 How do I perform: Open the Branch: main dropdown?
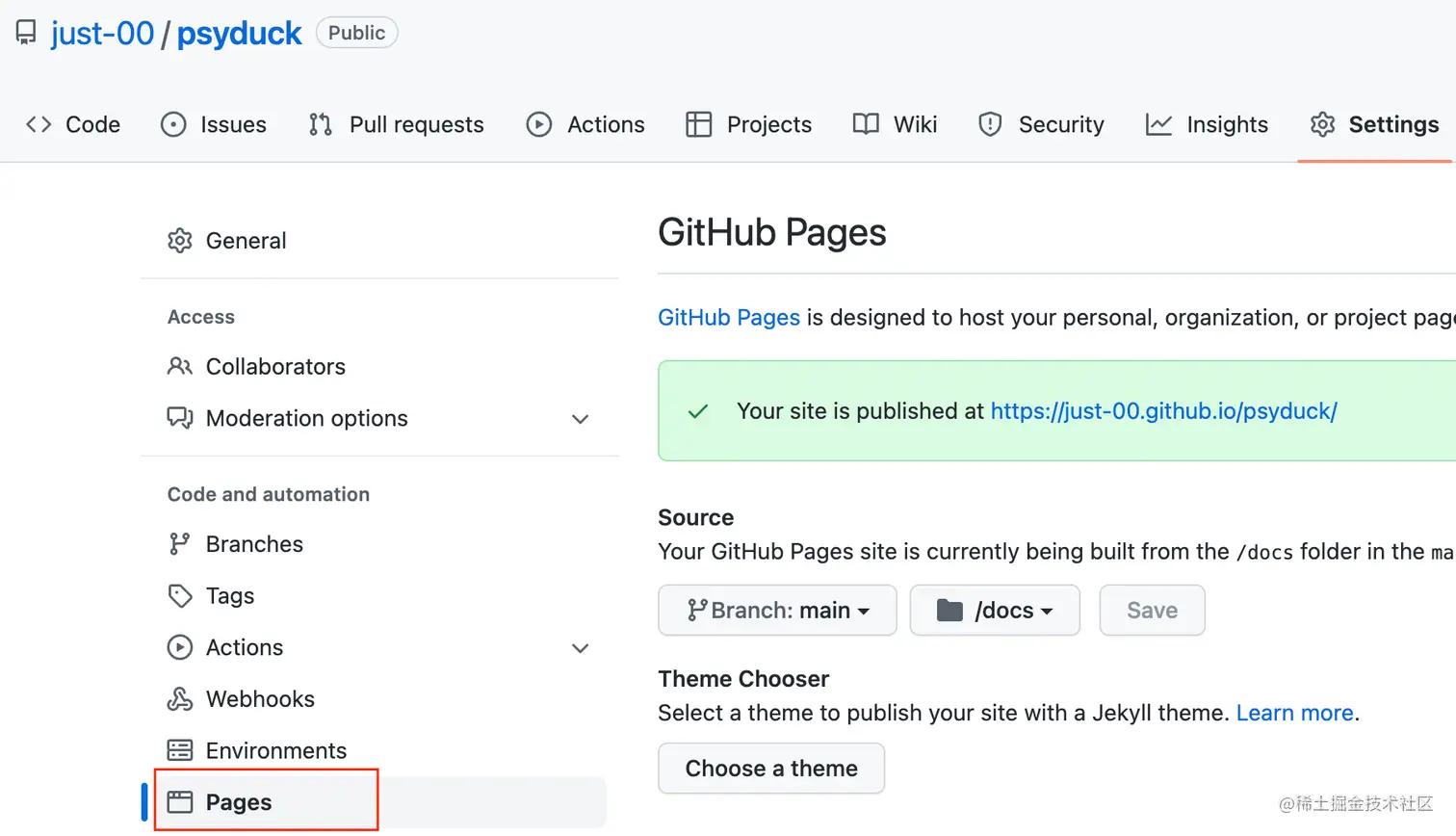pos(777,611)
